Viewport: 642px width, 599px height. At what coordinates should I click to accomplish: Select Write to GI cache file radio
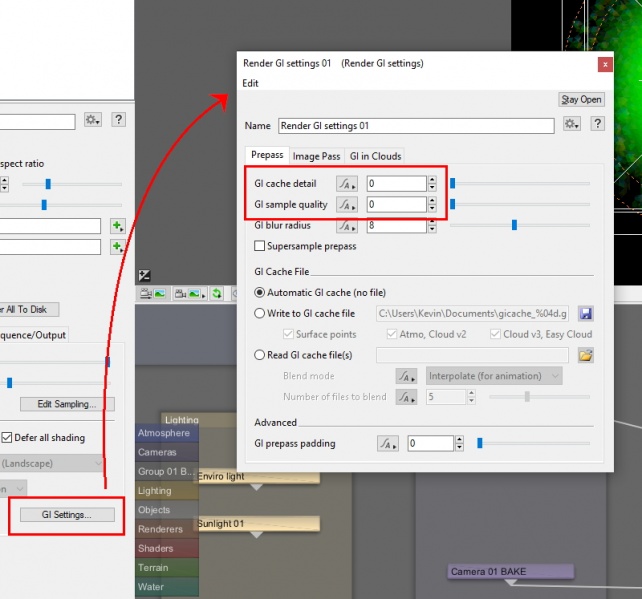pyautogui.click(x=259, y=313)
